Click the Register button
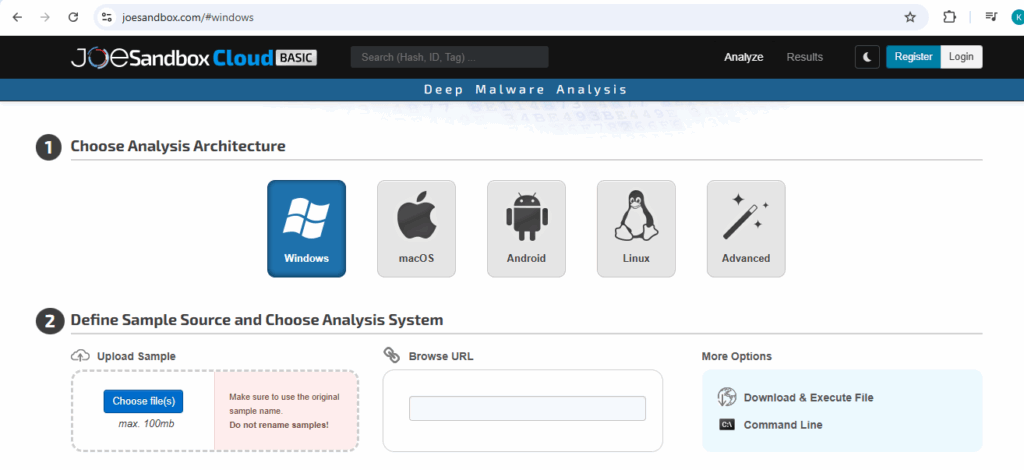 (913, 57)
